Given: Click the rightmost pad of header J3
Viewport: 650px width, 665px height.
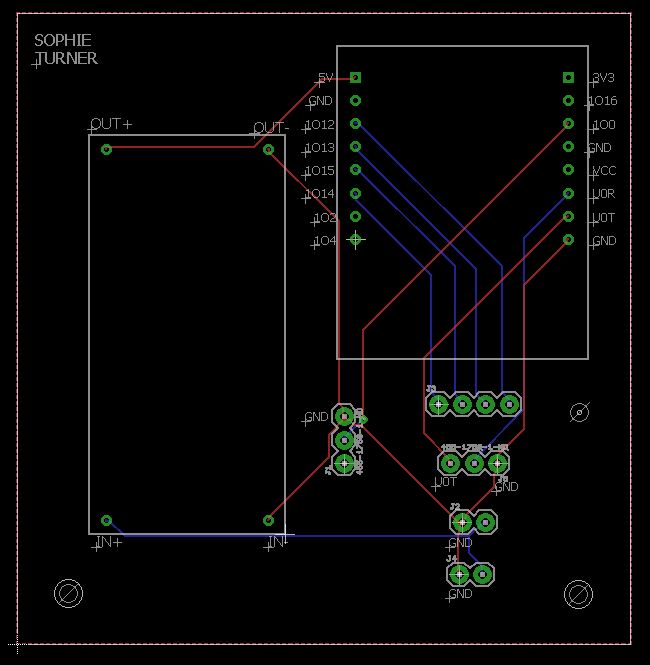Looking at the screenshot, I should click(509, 404).
